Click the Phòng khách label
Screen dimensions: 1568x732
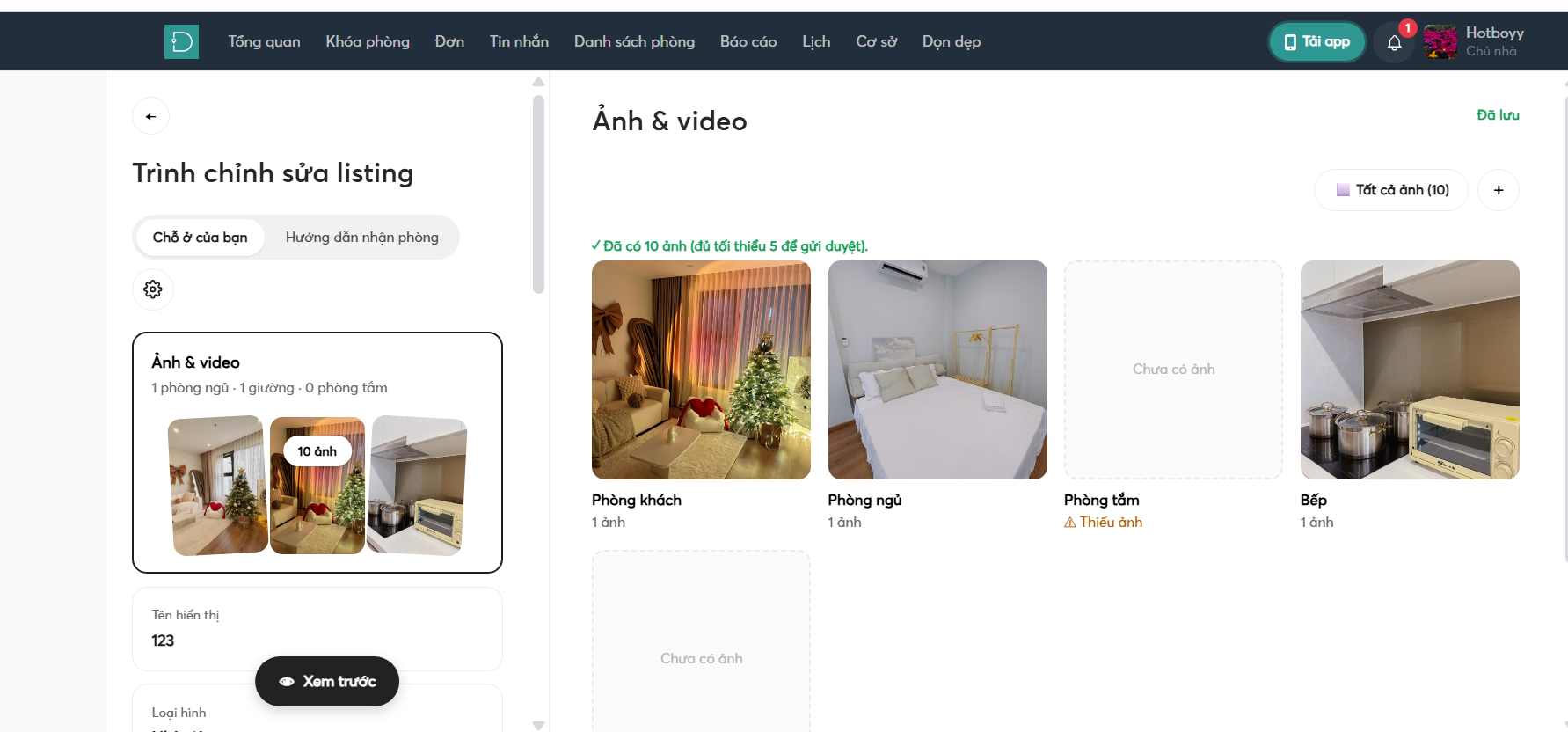(x=637, y=500)
